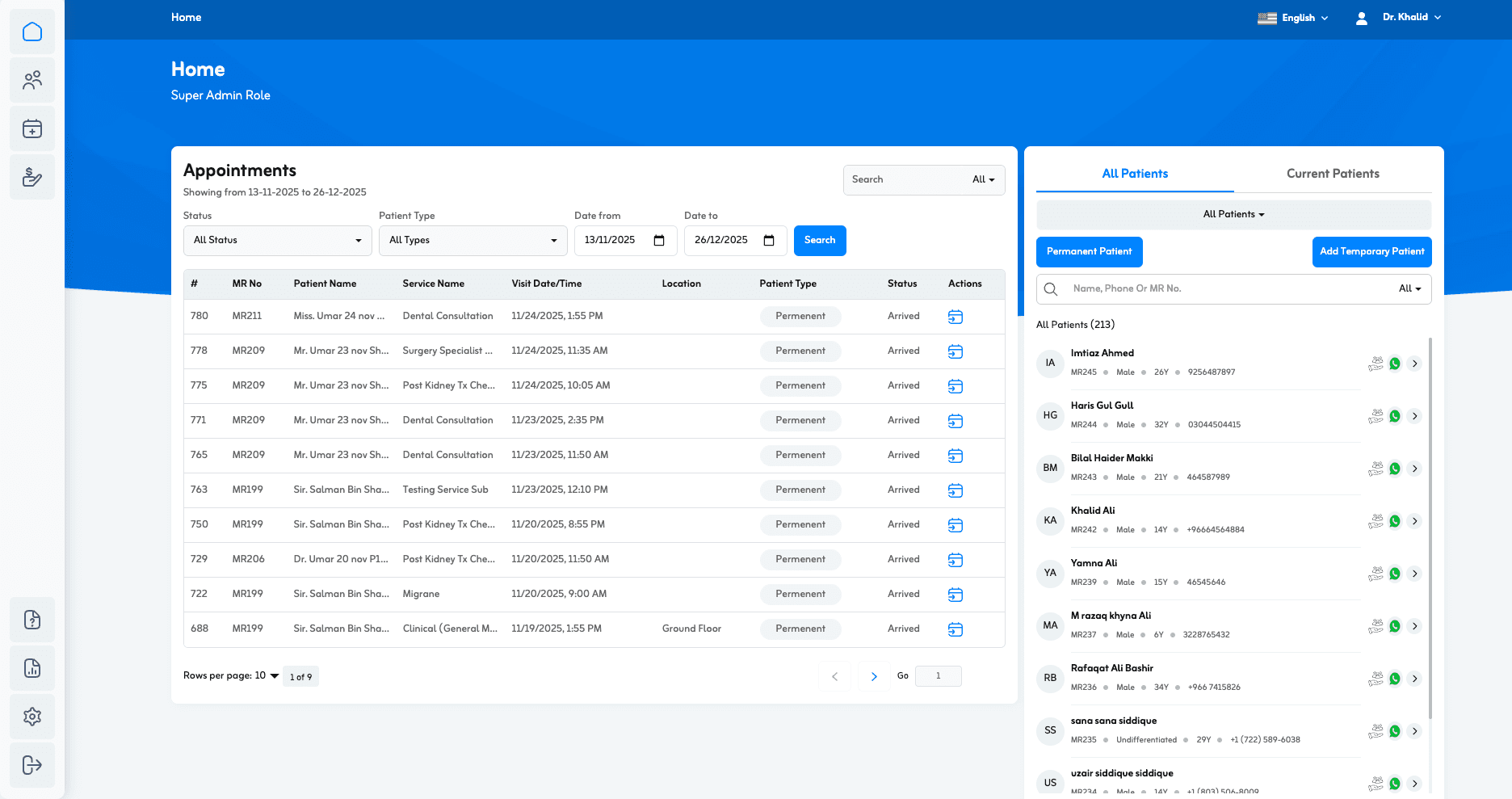This screenshot has width=1512, height=799.
Task: Click the logout icon in sidebar
Action: coord(32,765)
